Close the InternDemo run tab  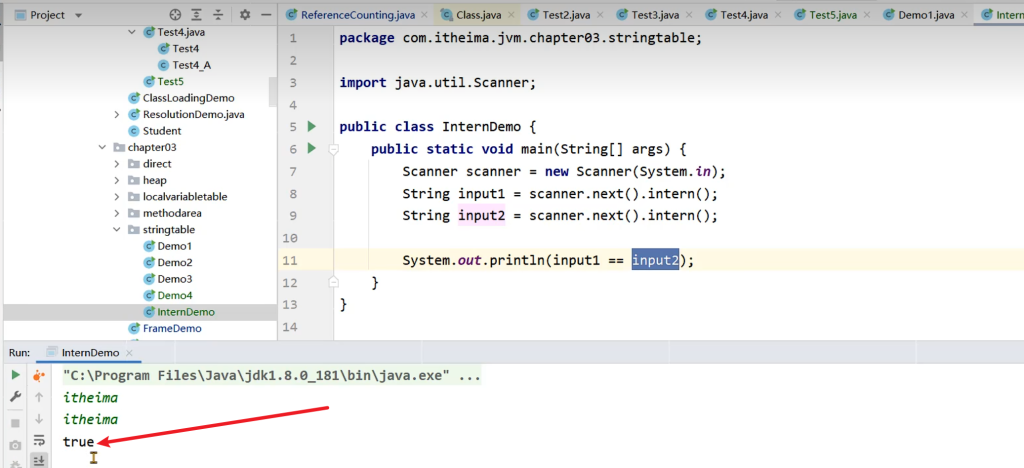(129, 353)
